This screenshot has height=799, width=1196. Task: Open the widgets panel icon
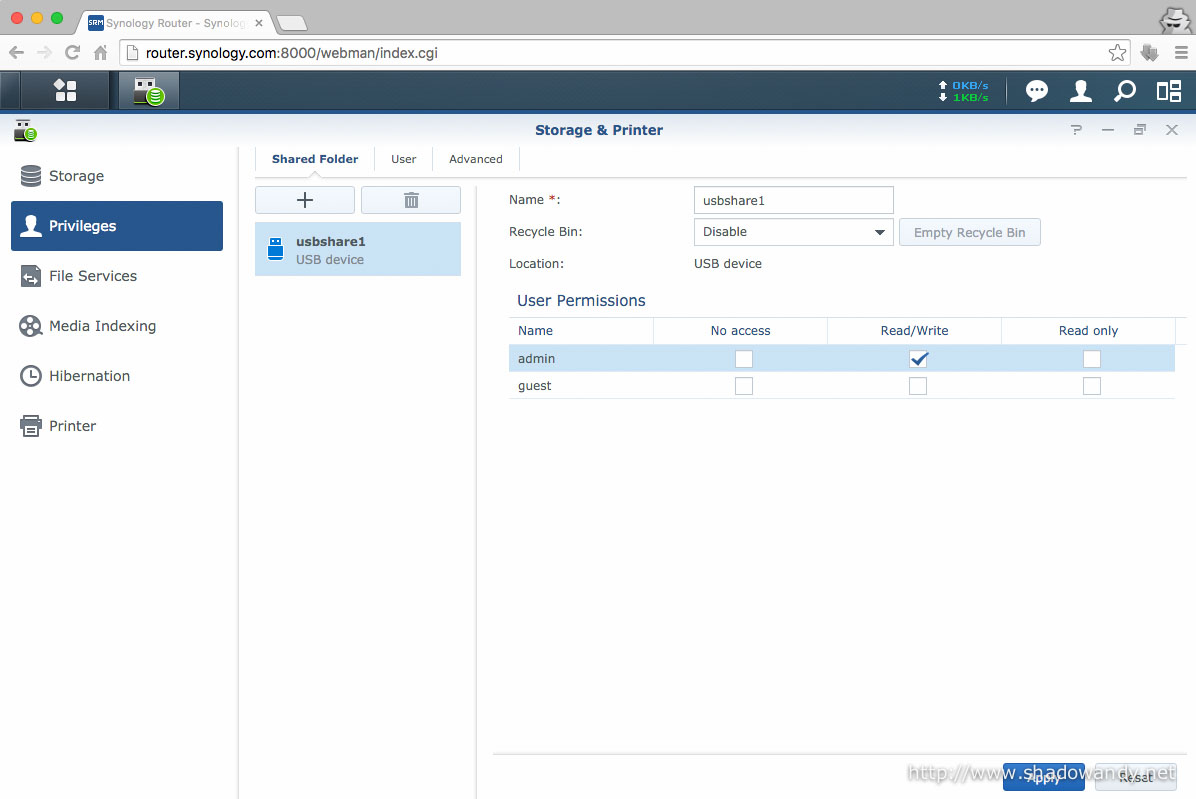[x=1168, y=91]
